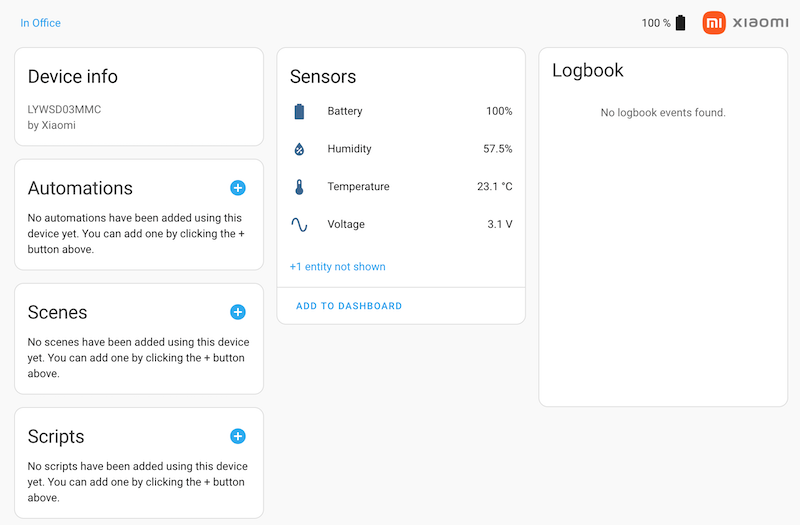This screenshot has width=800, height=525.
Task: Click ADD TO DASHBOARD button
Action: pos(349,306)
